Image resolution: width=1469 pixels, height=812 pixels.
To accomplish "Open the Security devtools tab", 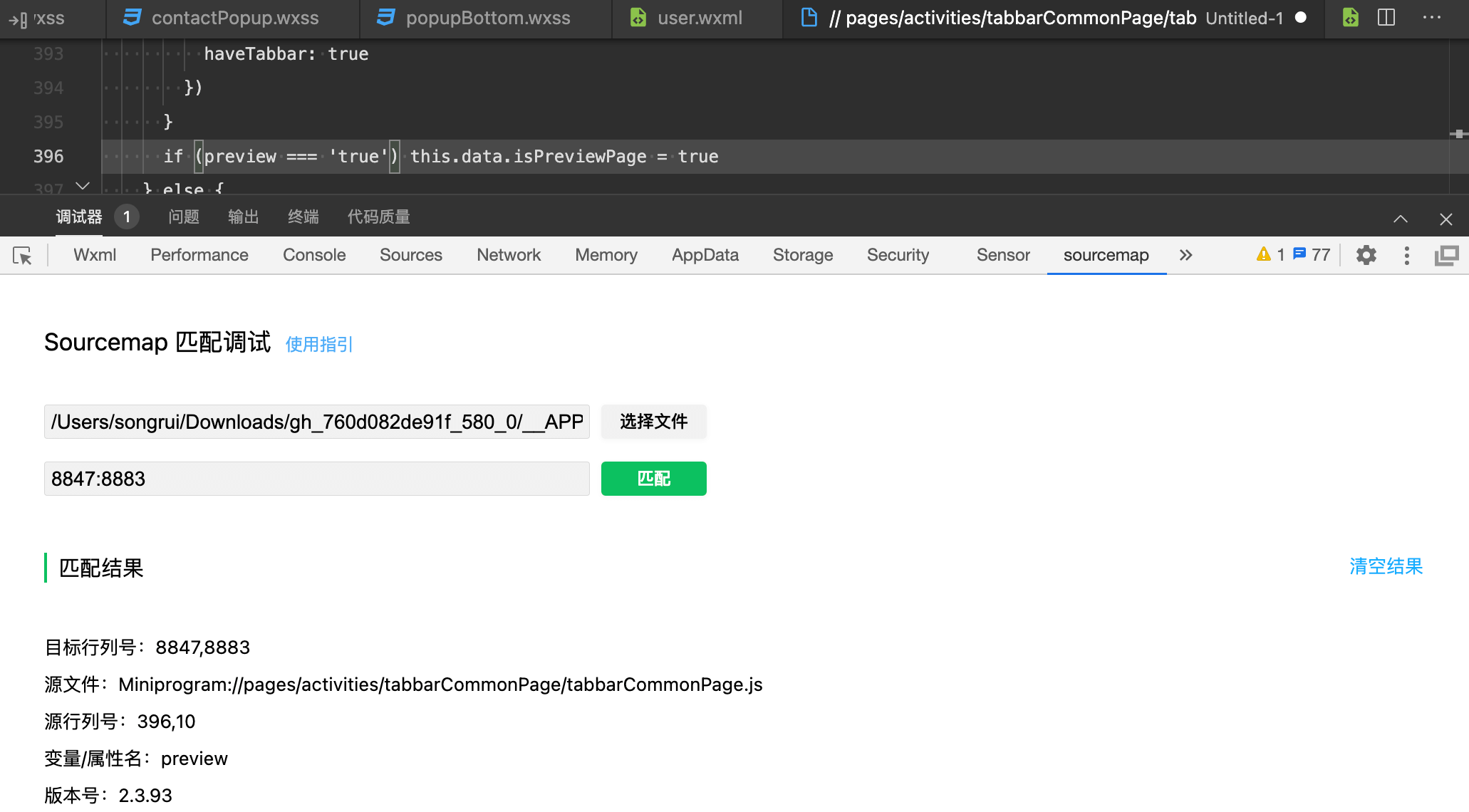I will pos(898,255).
